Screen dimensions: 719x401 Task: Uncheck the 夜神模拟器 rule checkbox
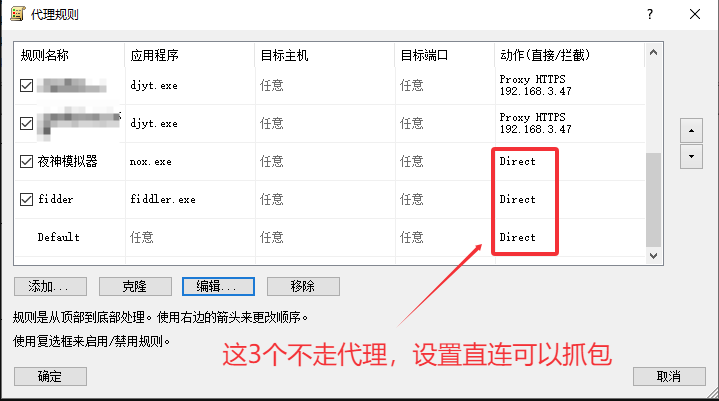27,161
